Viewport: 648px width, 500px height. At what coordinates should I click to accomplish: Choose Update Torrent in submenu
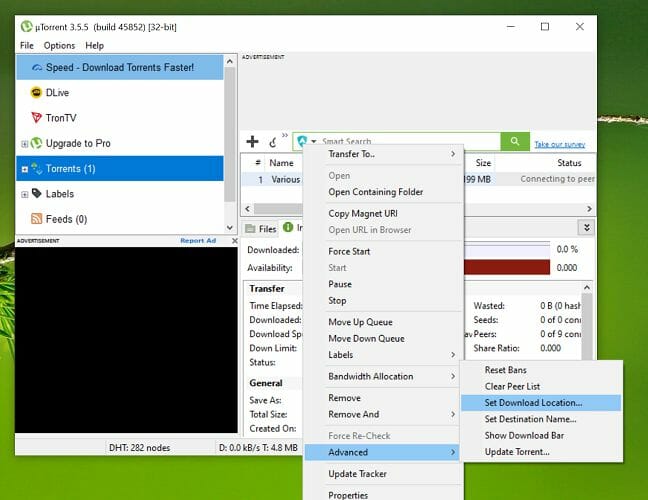click(541, 452)
